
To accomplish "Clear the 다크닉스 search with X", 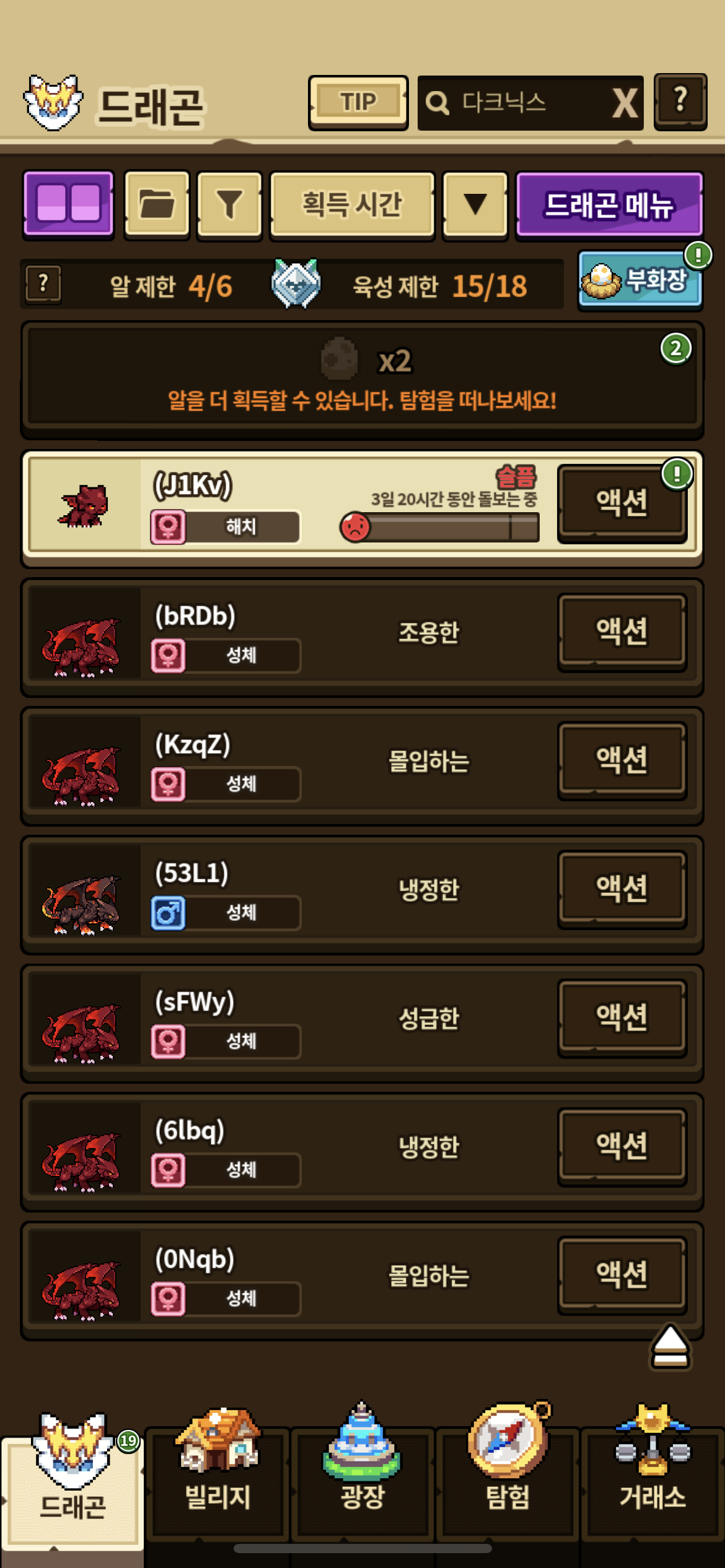I will click(624, 103).
